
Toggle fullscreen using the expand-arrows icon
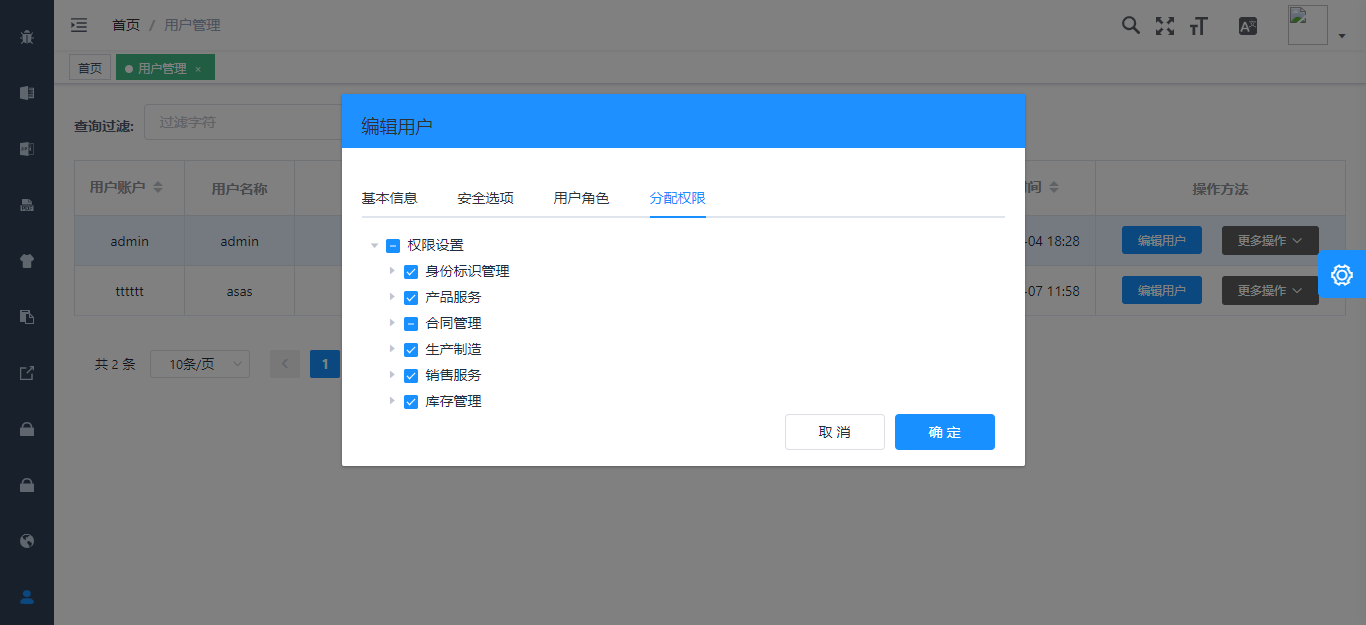click(x=1165, y=25)
